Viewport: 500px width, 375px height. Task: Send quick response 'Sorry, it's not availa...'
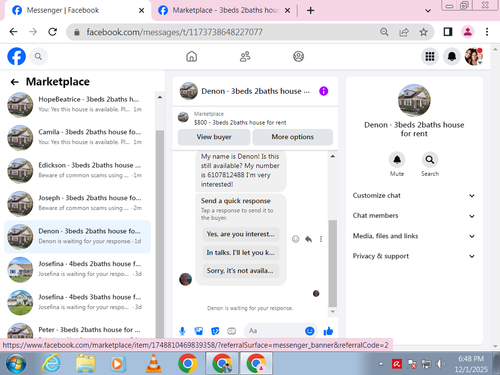click(x=240, y=271)
